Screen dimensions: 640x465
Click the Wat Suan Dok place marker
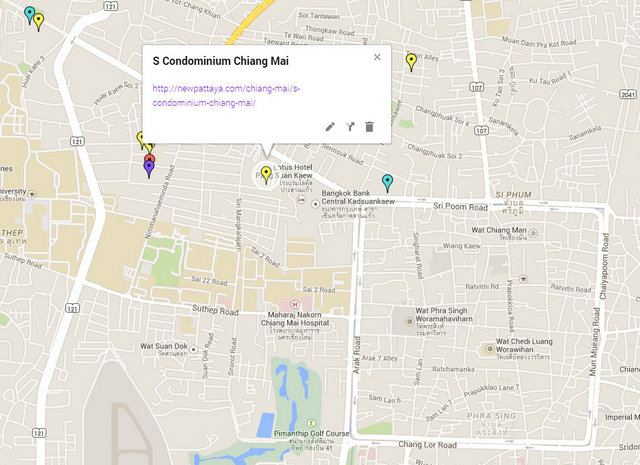[194, 349]
